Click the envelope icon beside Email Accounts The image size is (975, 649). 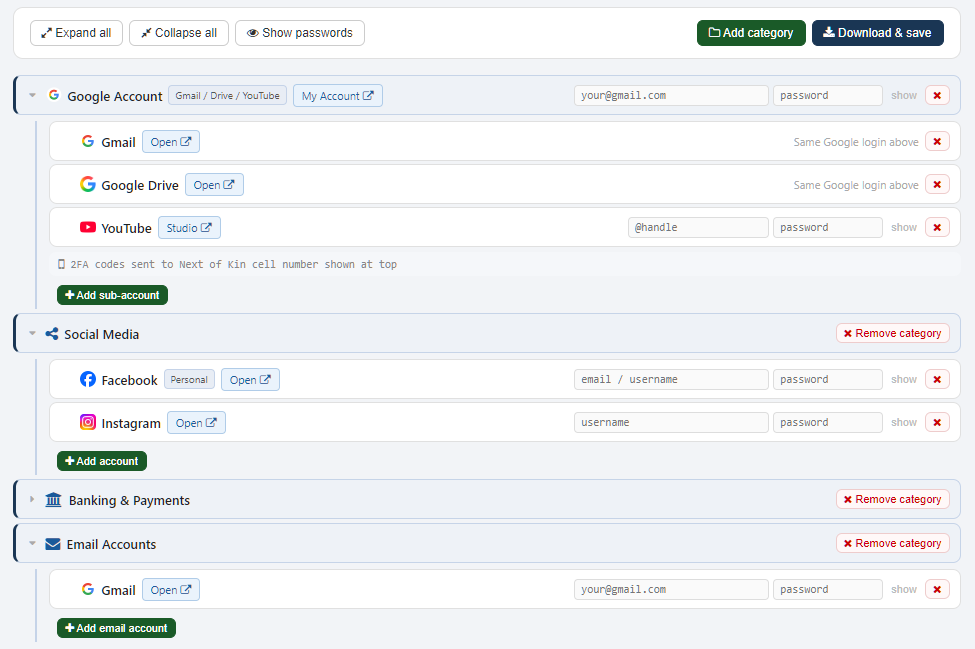point(52,544)
